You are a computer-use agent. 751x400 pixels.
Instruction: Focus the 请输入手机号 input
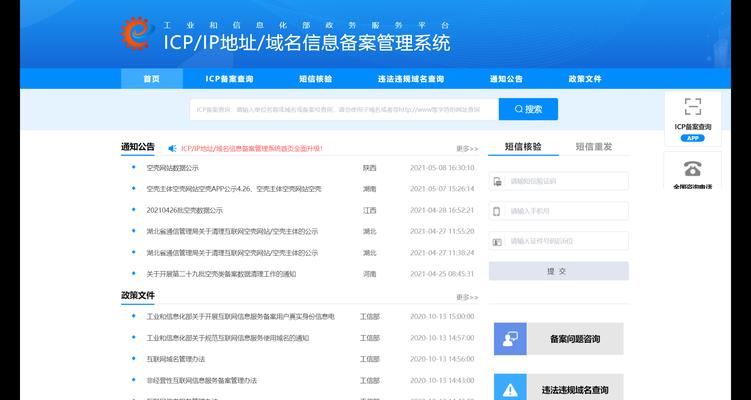558,211
